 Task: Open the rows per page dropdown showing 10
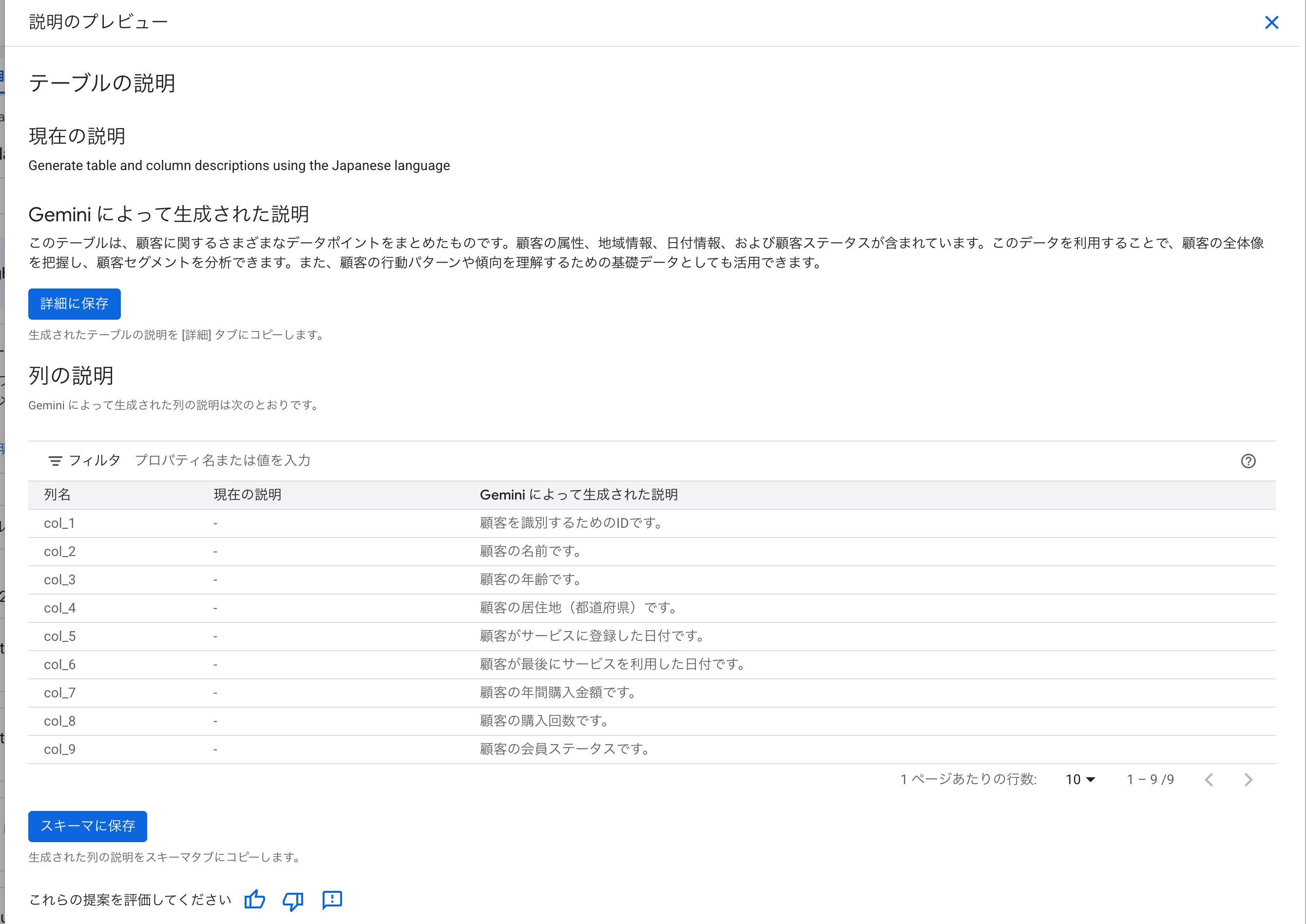point(1079,779)
